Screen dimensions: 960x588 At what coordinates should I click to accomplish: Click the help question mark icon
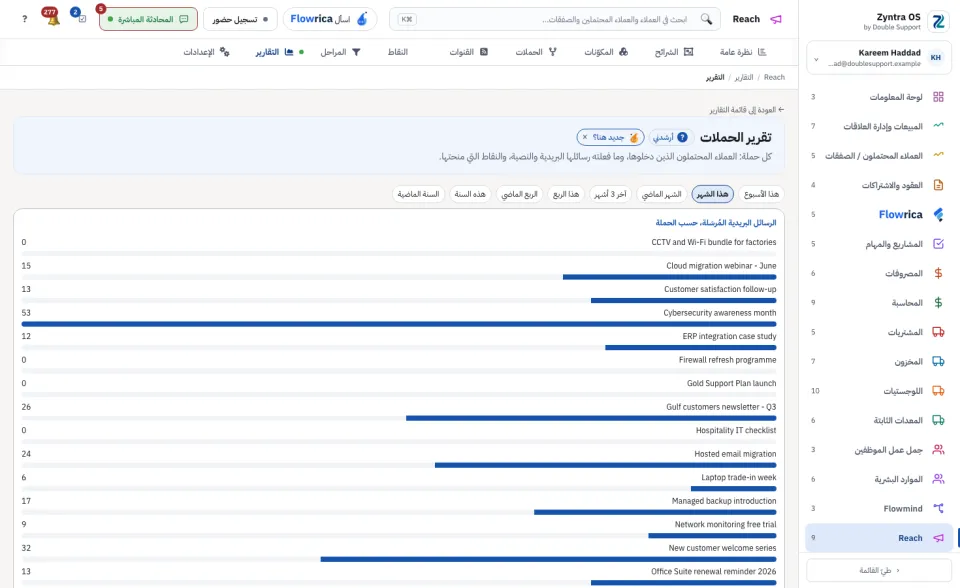[24, 19]
